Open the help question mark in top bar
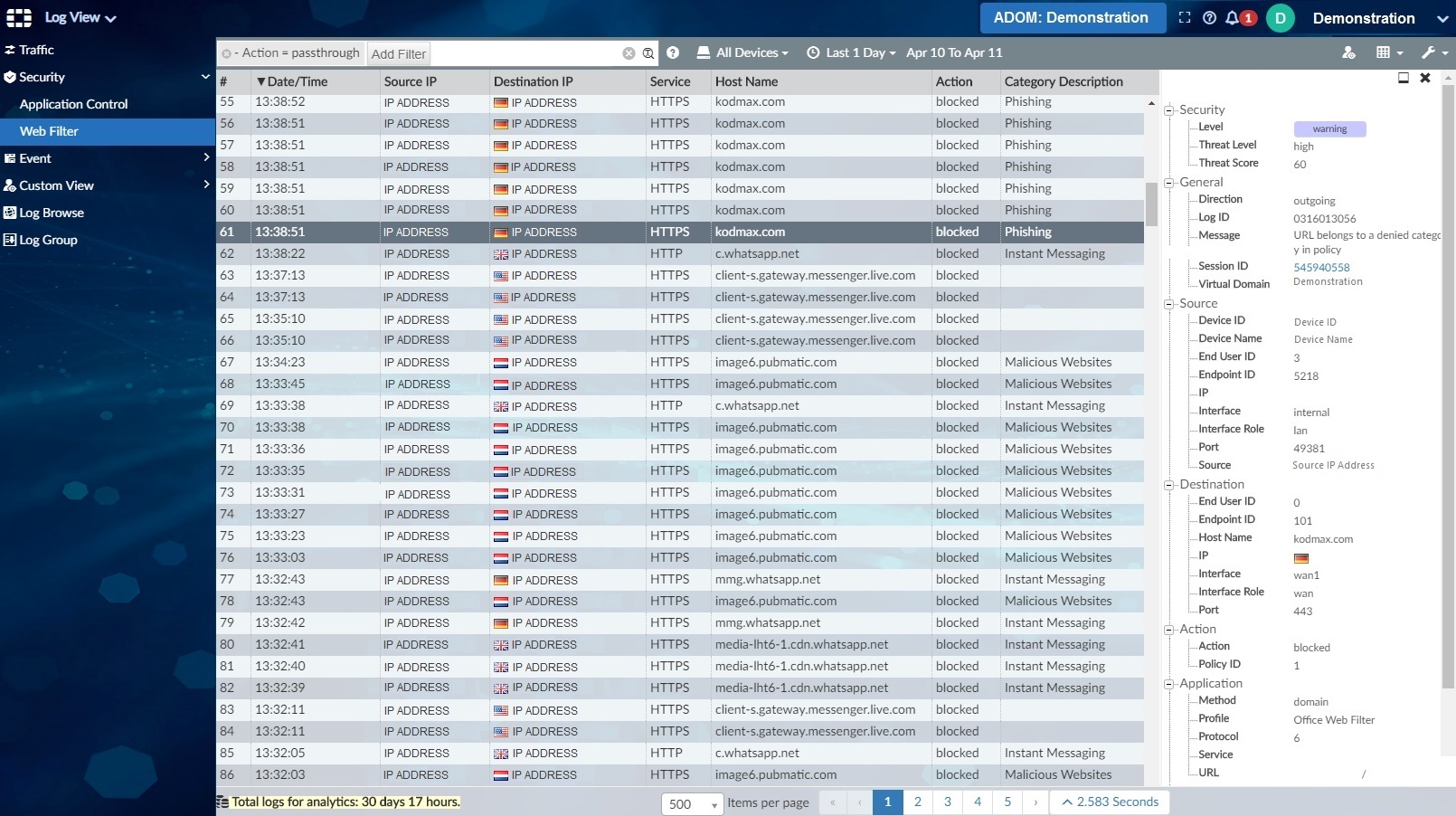This screenshot has height=816, width=1456. [1209, 18]
